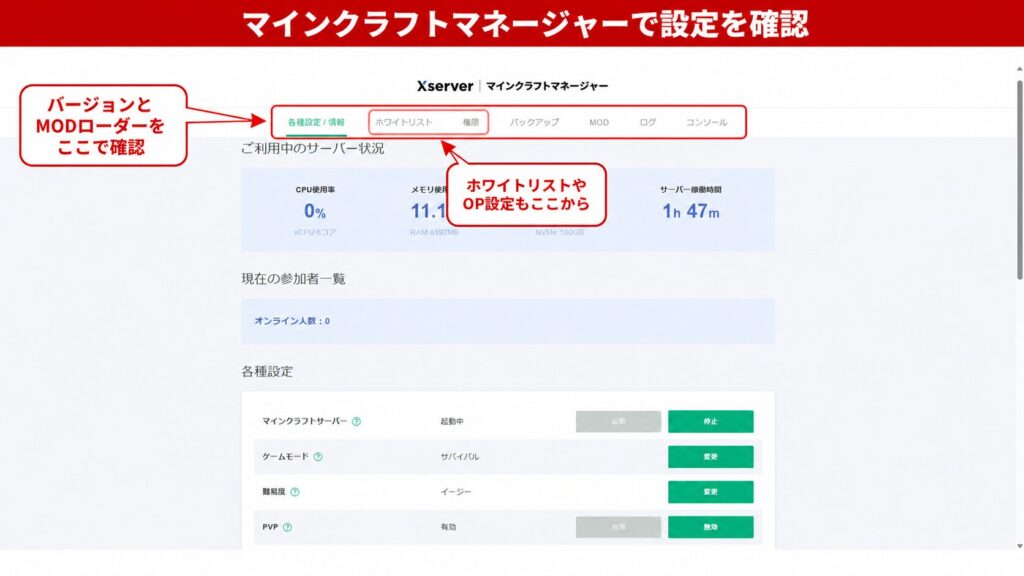
Task: Disable PVP with the 無効 button
Action: pyautogui.click(x=711, y=527)
